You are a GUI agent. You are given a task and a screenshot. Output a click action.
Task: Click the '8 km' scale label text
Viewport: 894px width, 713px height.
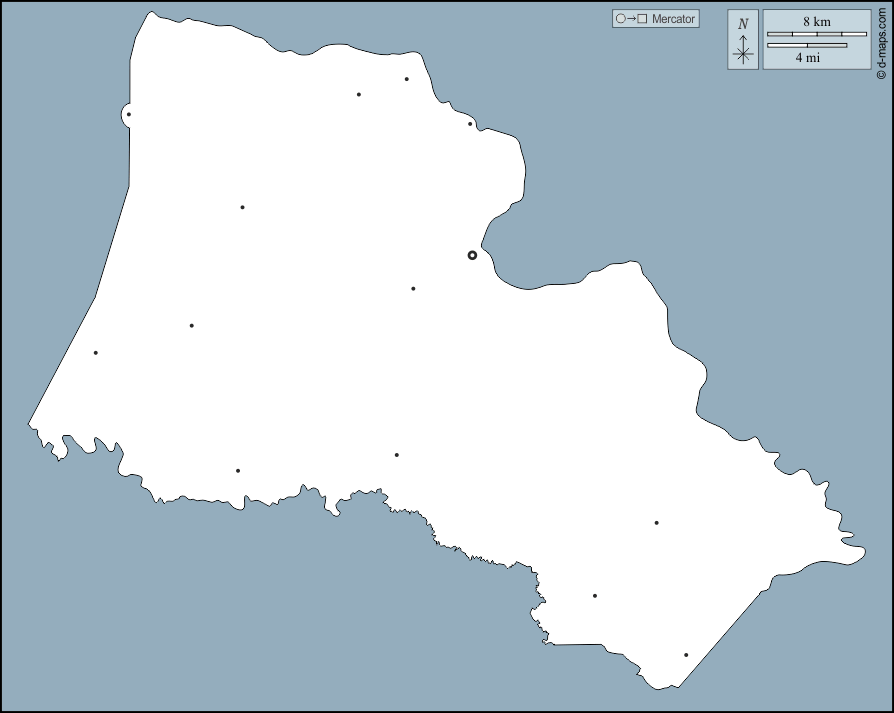tap(817, 22)
